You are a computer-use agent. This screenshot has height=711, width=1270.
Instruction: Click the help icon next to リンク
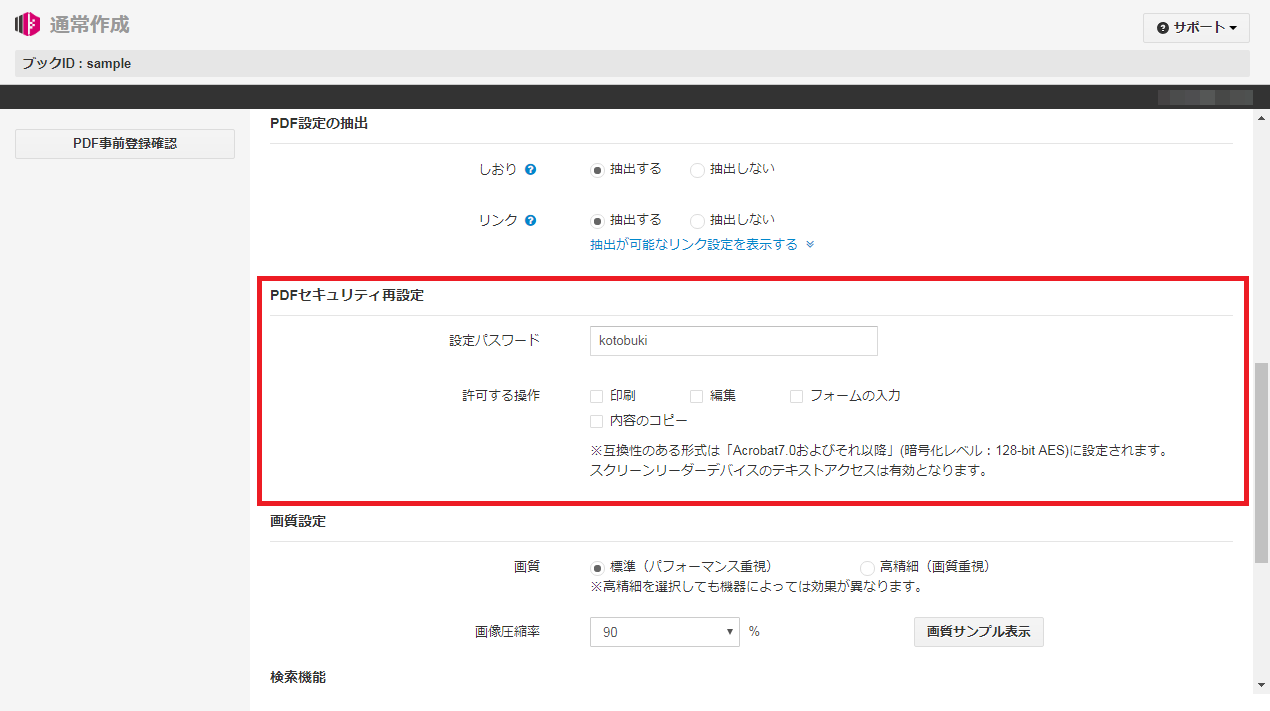click(531, 221)
